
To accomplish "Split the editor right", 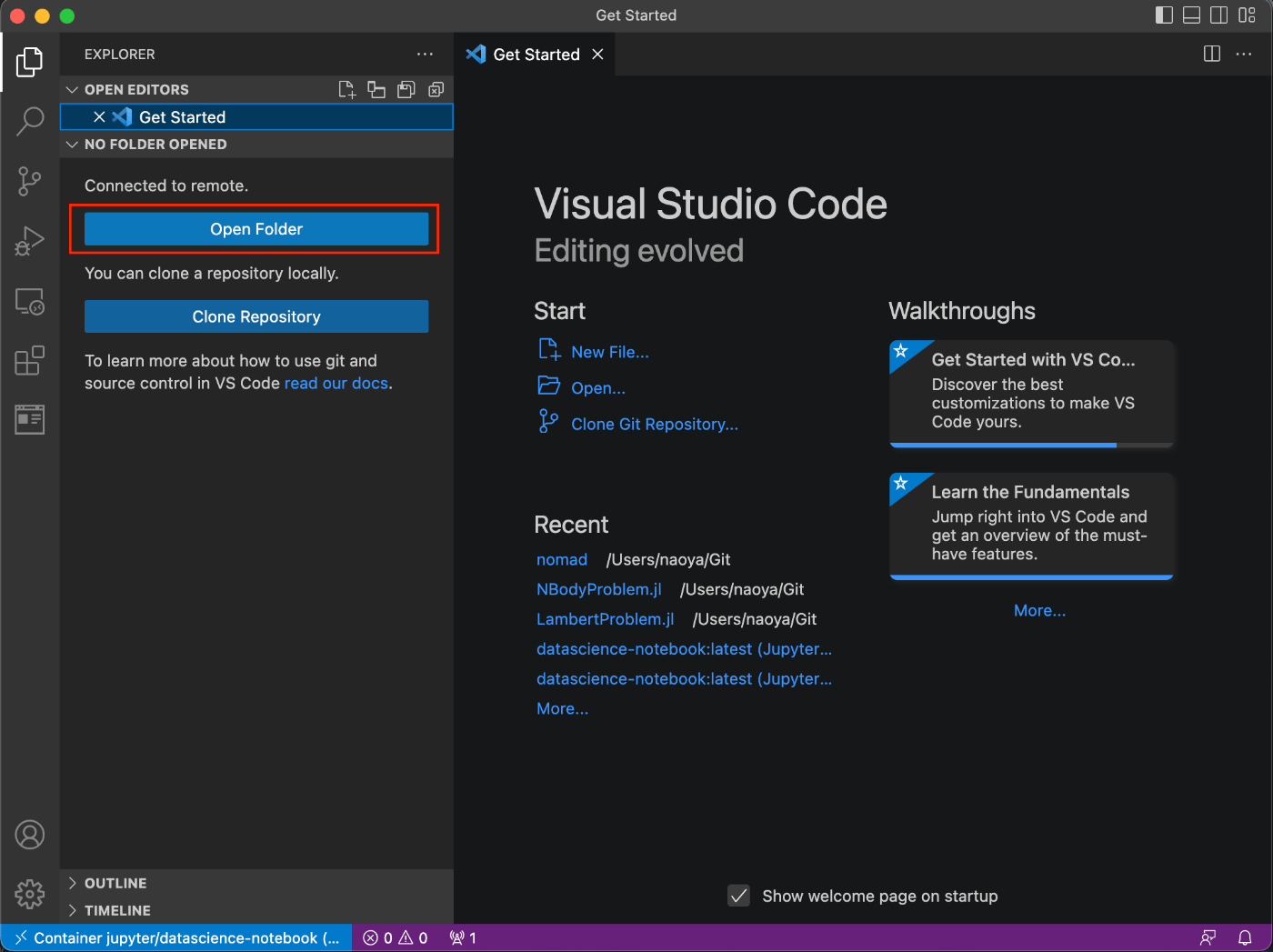I will [1211, 54].
